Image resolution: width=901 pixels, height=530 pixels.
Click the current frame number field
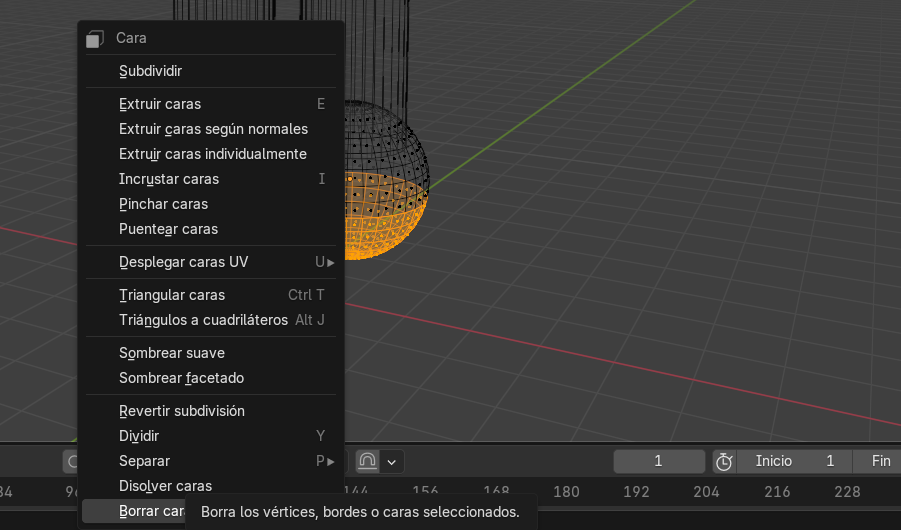coord(658,461)
